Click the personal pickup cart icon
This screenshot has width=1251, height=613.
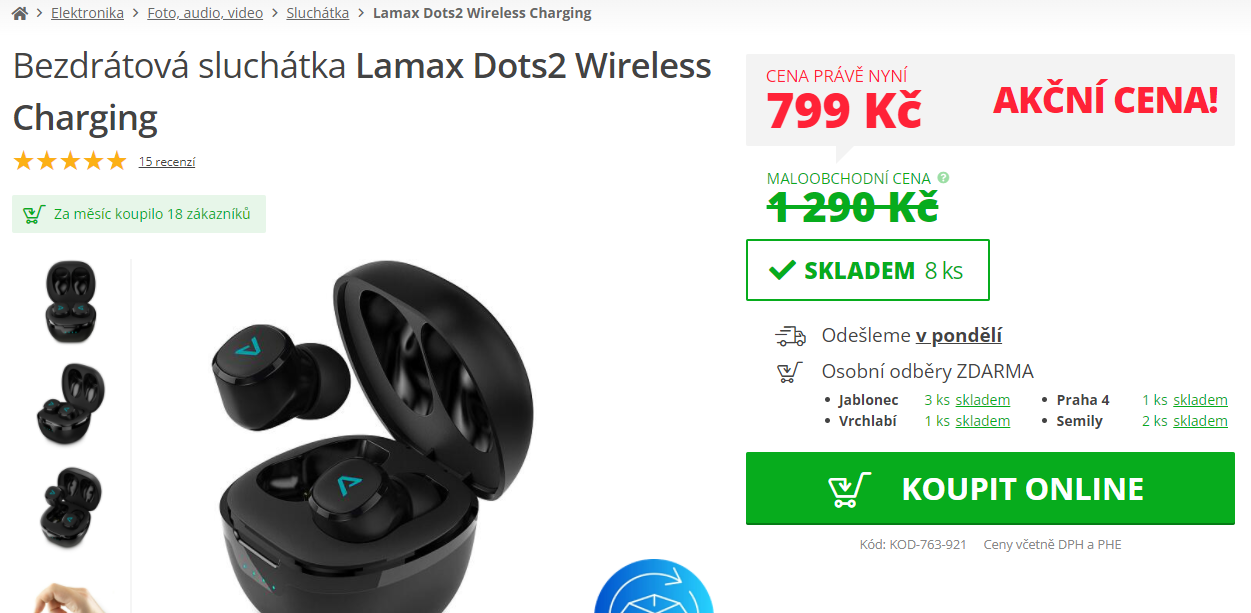click(x=790, y=372)
